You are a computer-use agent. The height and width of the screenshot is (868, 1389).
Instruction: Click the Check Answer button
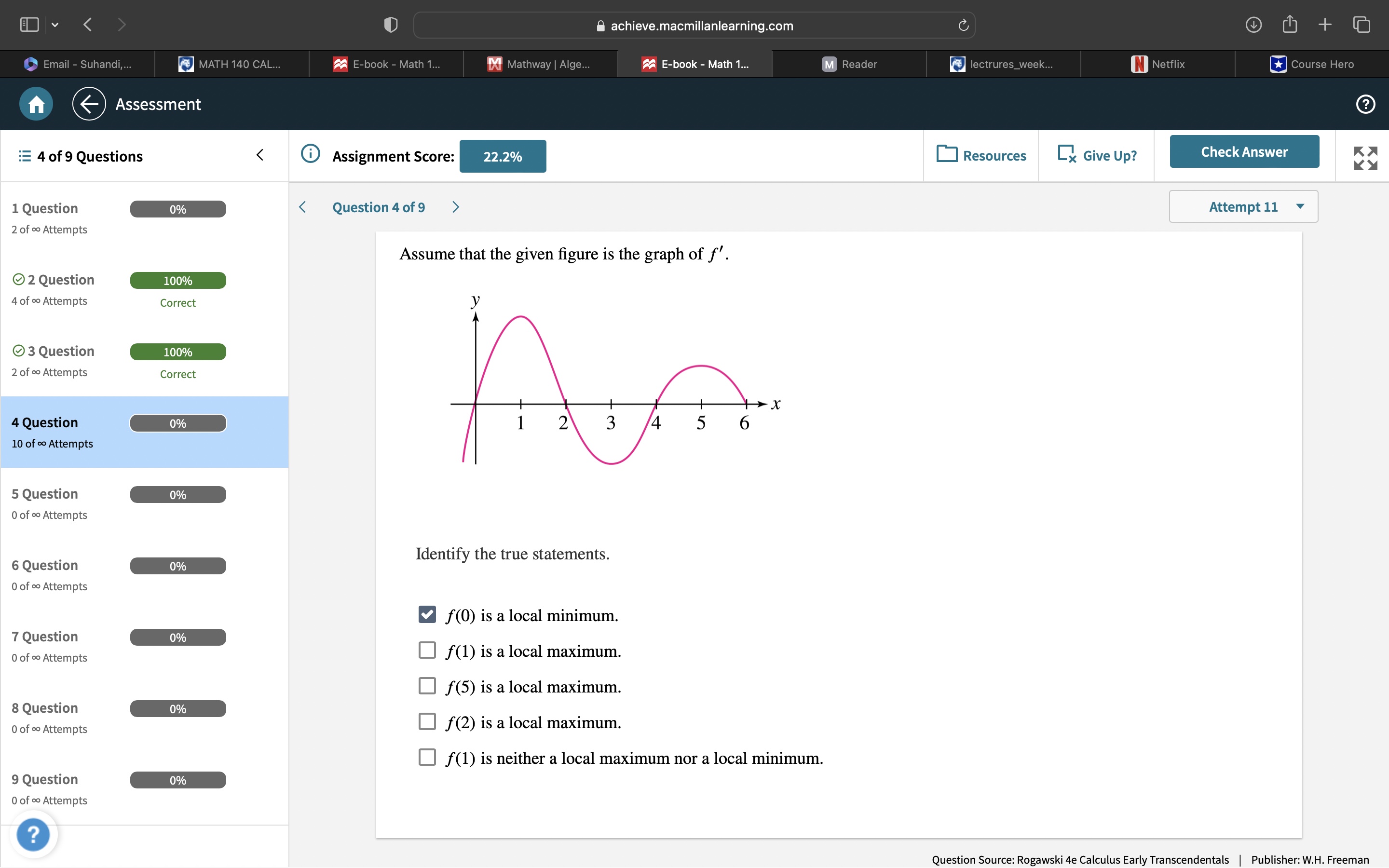pos(1244,151)
